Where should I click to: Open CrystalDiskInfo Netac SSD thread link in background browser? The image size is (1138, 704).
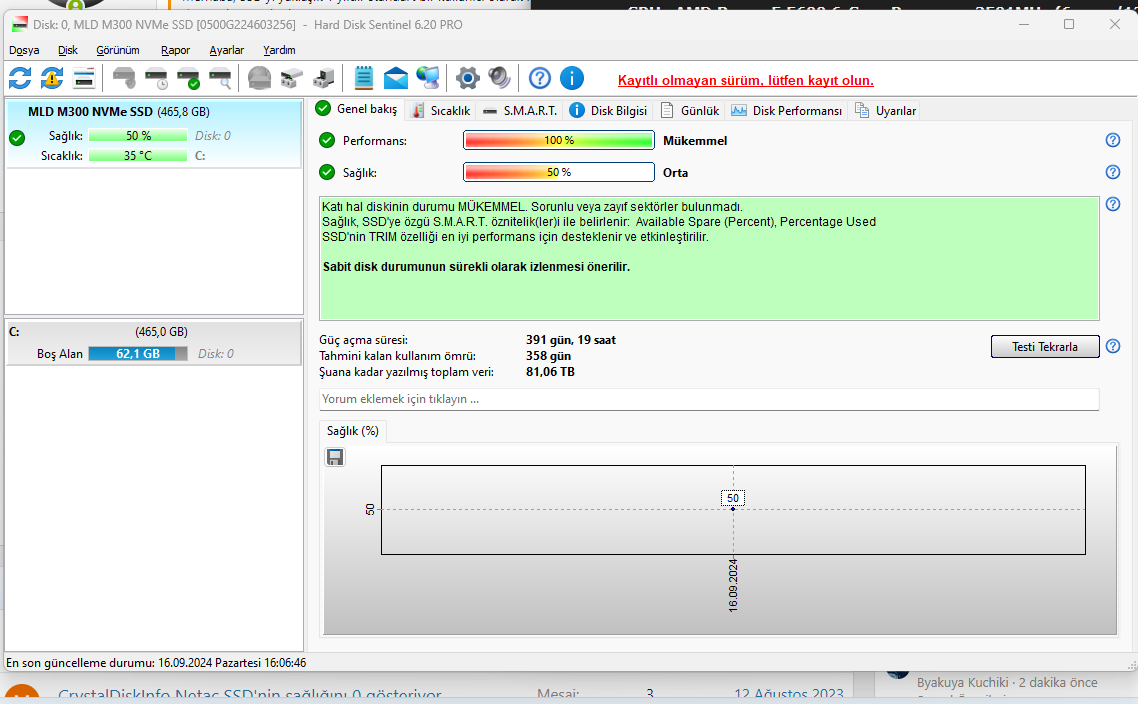click(250, 695)
